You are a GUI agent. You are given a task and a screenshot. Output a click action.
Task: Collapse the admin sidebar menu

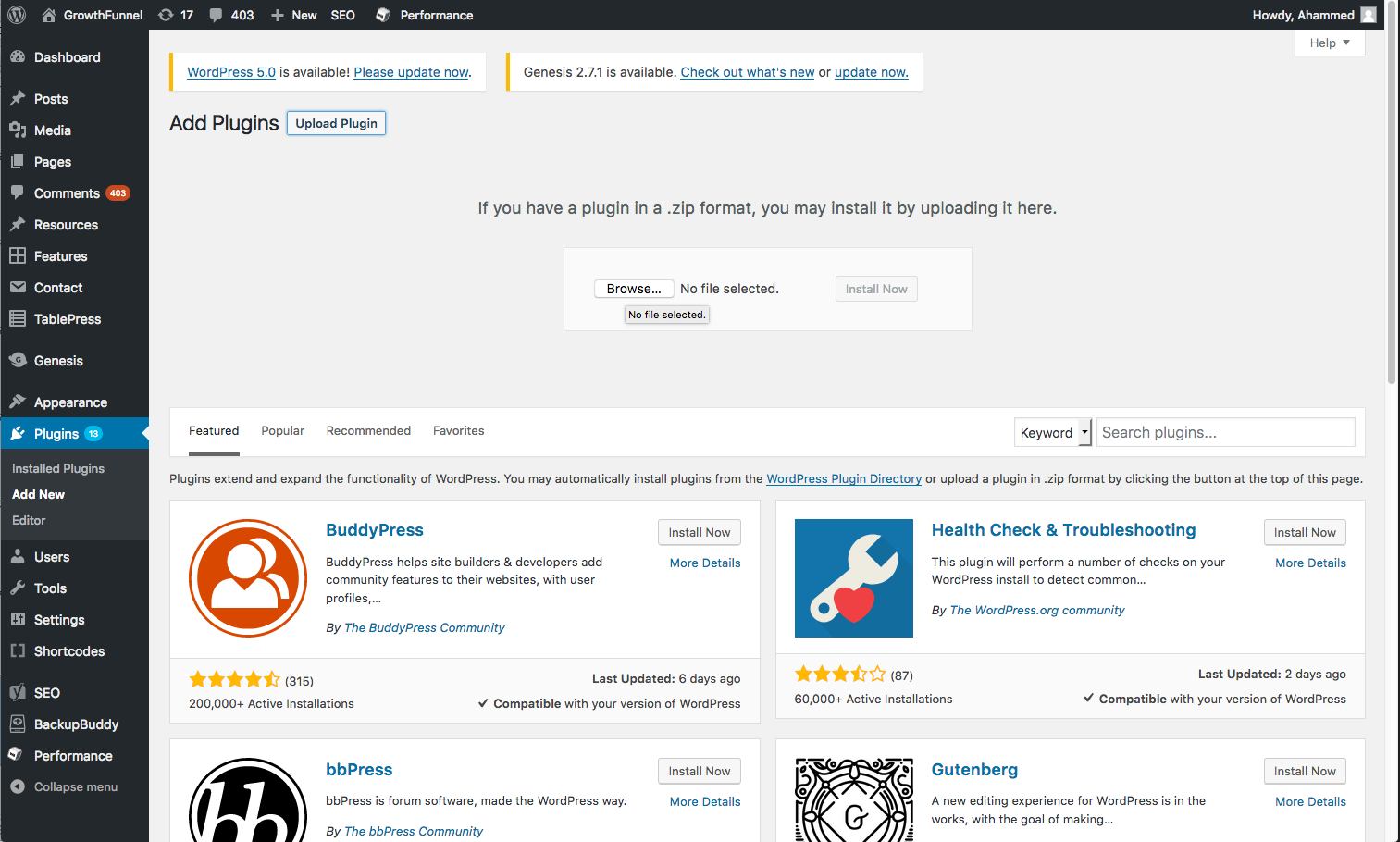75,787
